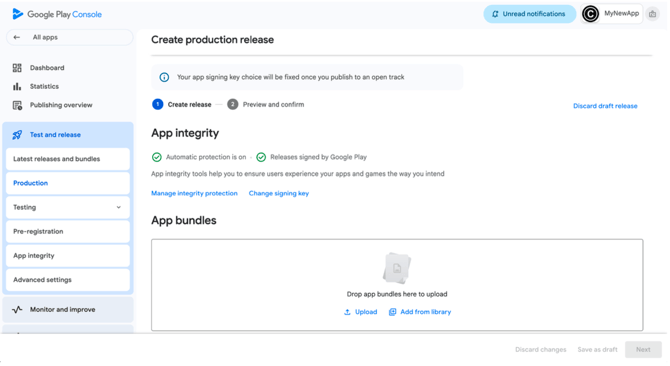Click the Test and release rocket icon
Image resolution: width=670 pixels, height=366 pixels.
coord(17,135)
